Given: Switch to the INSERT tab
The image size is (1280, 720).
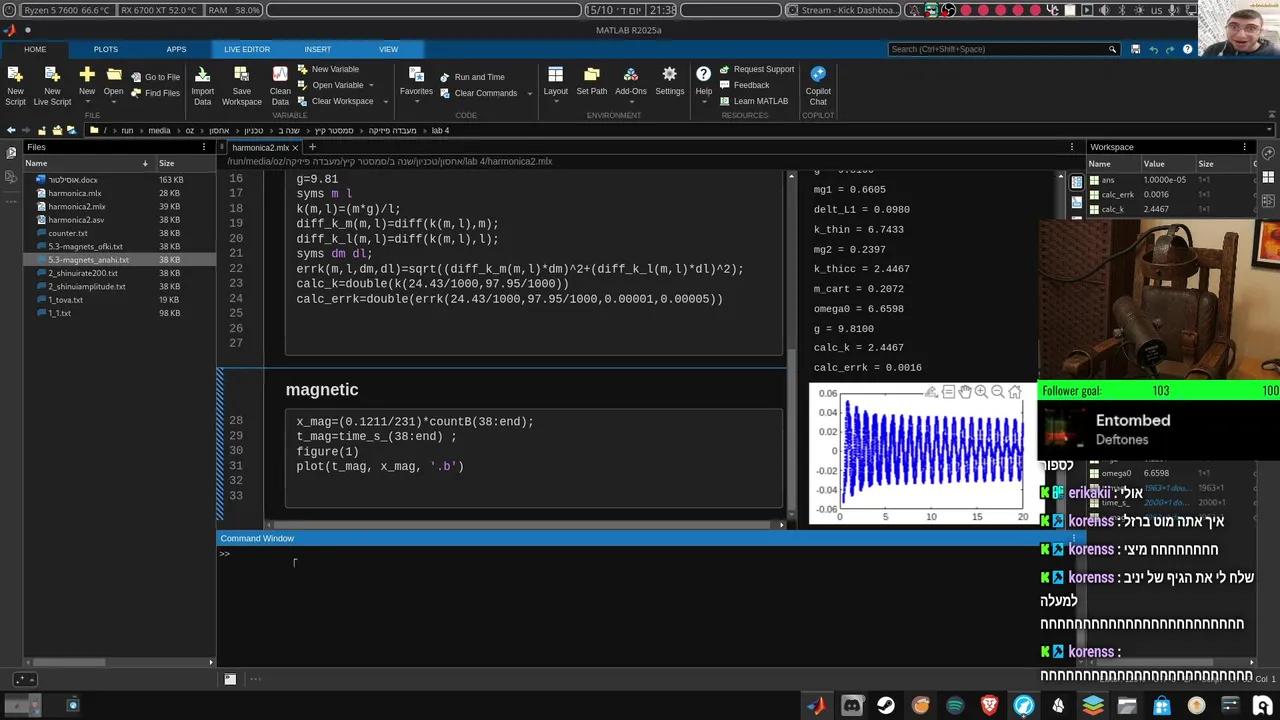Looking at the screenshot, I should click(x=317, y=49).
